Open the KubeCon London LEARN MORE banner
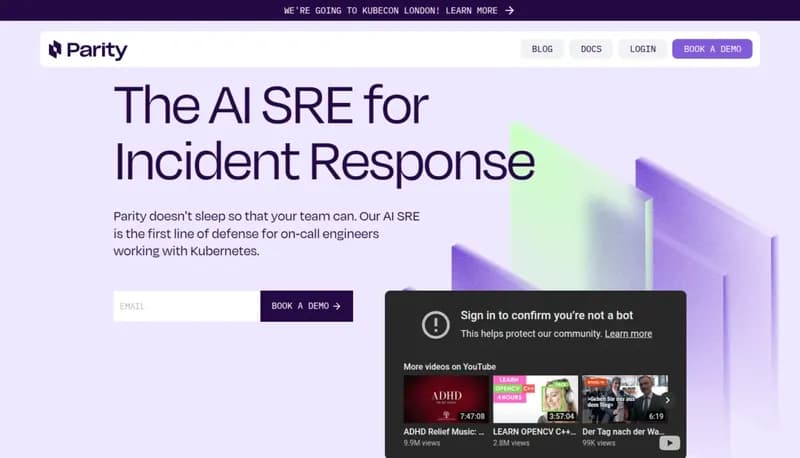 coord(398,10)
